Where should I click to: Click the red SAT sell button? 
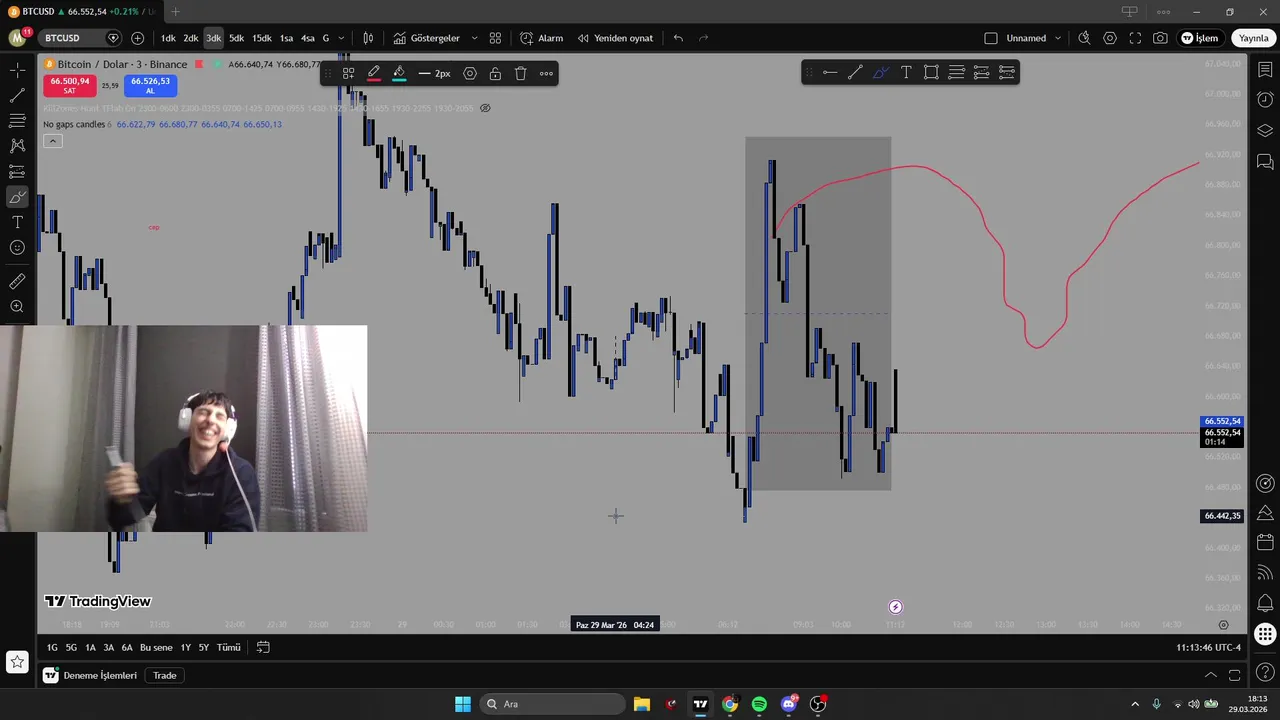coord(69,86)
